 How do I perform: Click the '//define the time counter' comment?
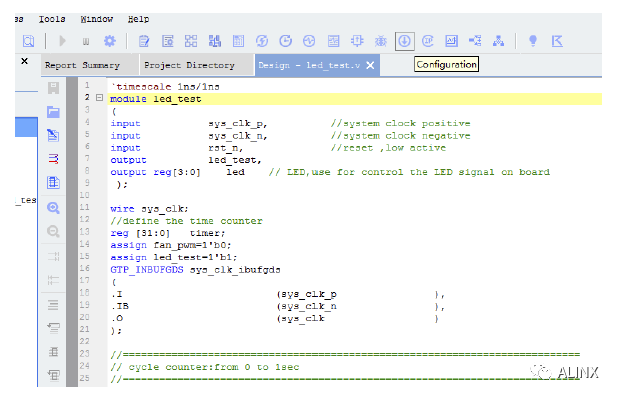186,221
